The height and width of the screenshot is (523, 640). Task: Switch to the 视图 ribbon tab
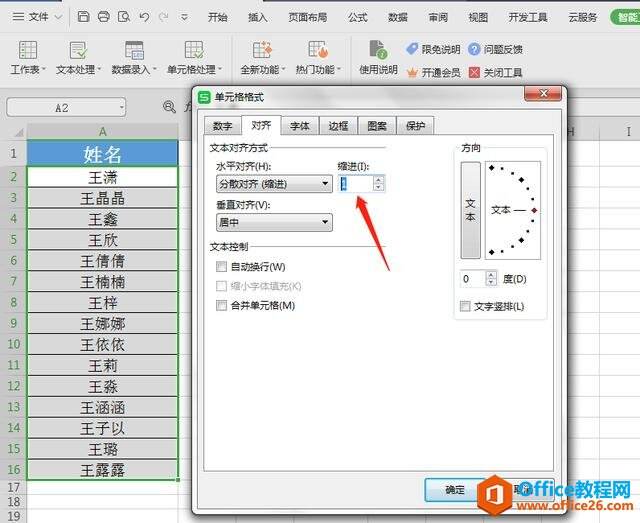coord(478,17)
